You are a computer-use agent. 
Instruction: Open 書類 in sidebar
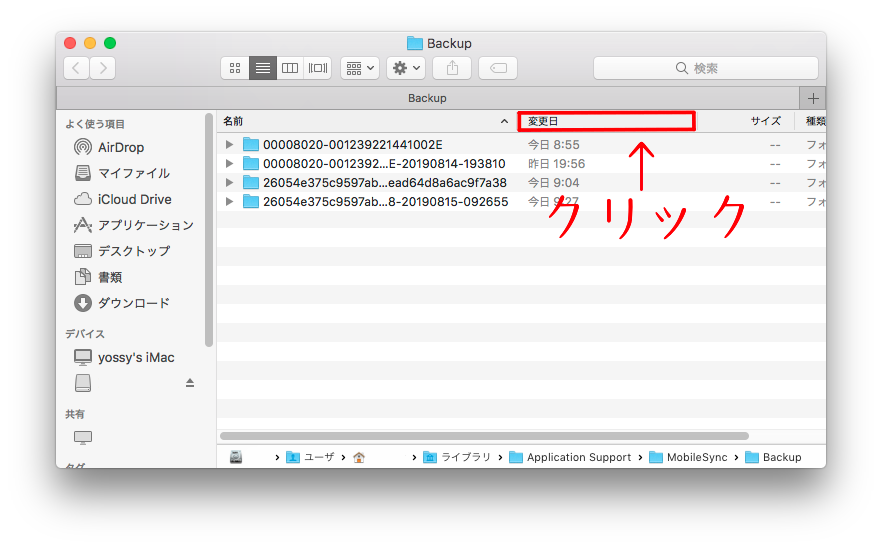(x=98, y=277)
